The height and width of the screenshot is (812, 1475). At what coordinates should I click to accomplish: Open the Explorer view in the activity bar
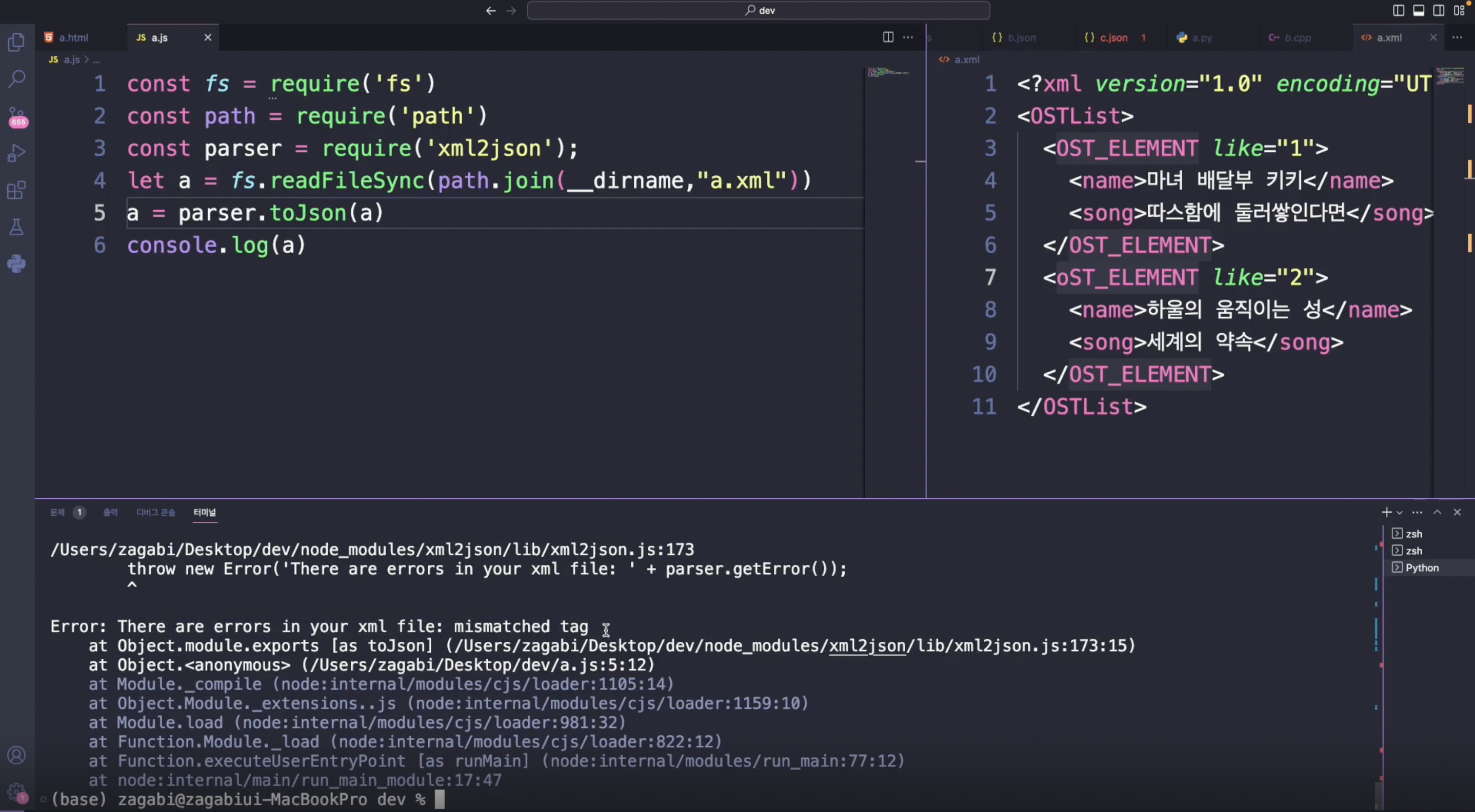coord(16,42)
